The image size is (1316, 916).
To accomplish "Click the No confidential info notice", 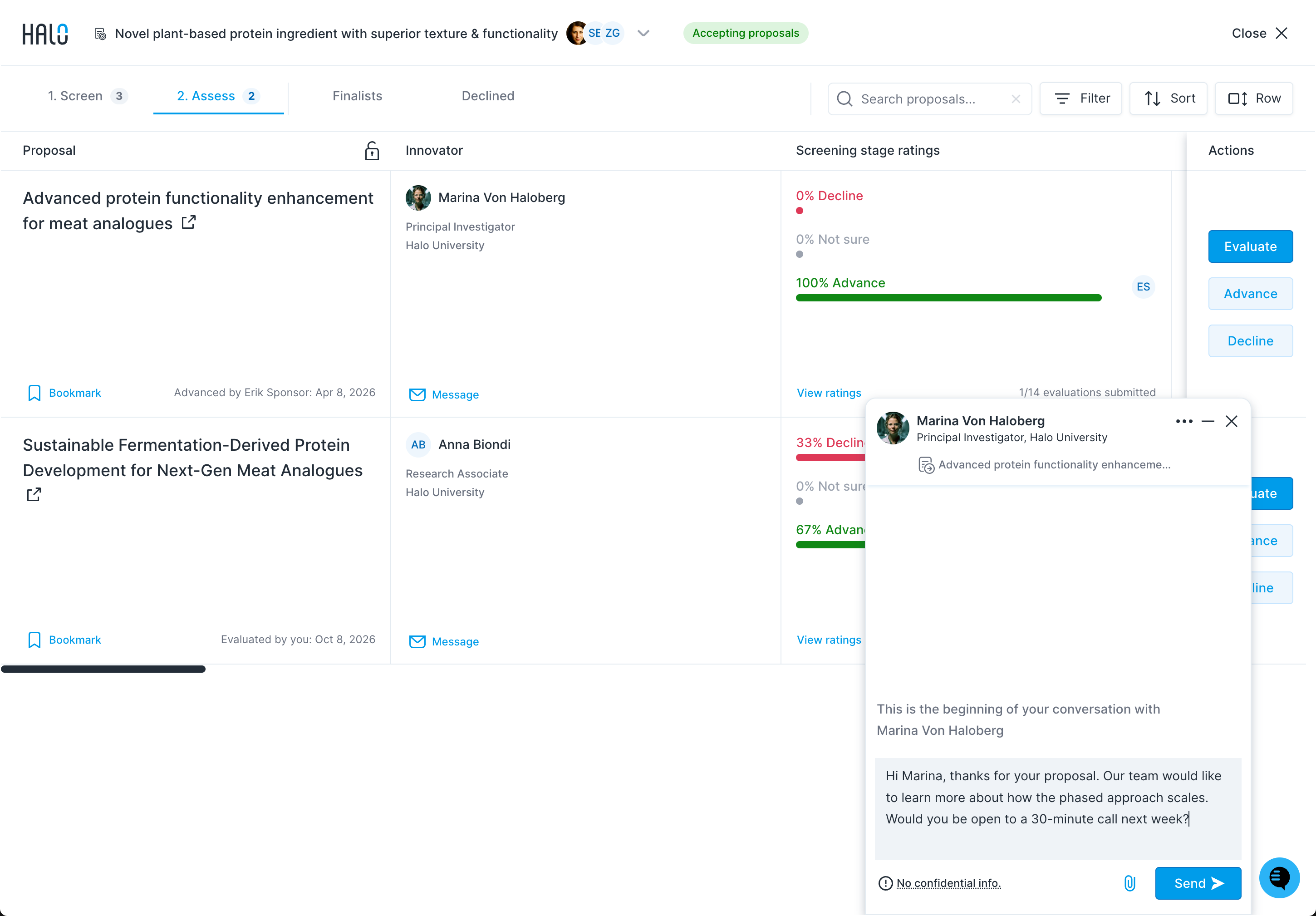I will 939,883.
